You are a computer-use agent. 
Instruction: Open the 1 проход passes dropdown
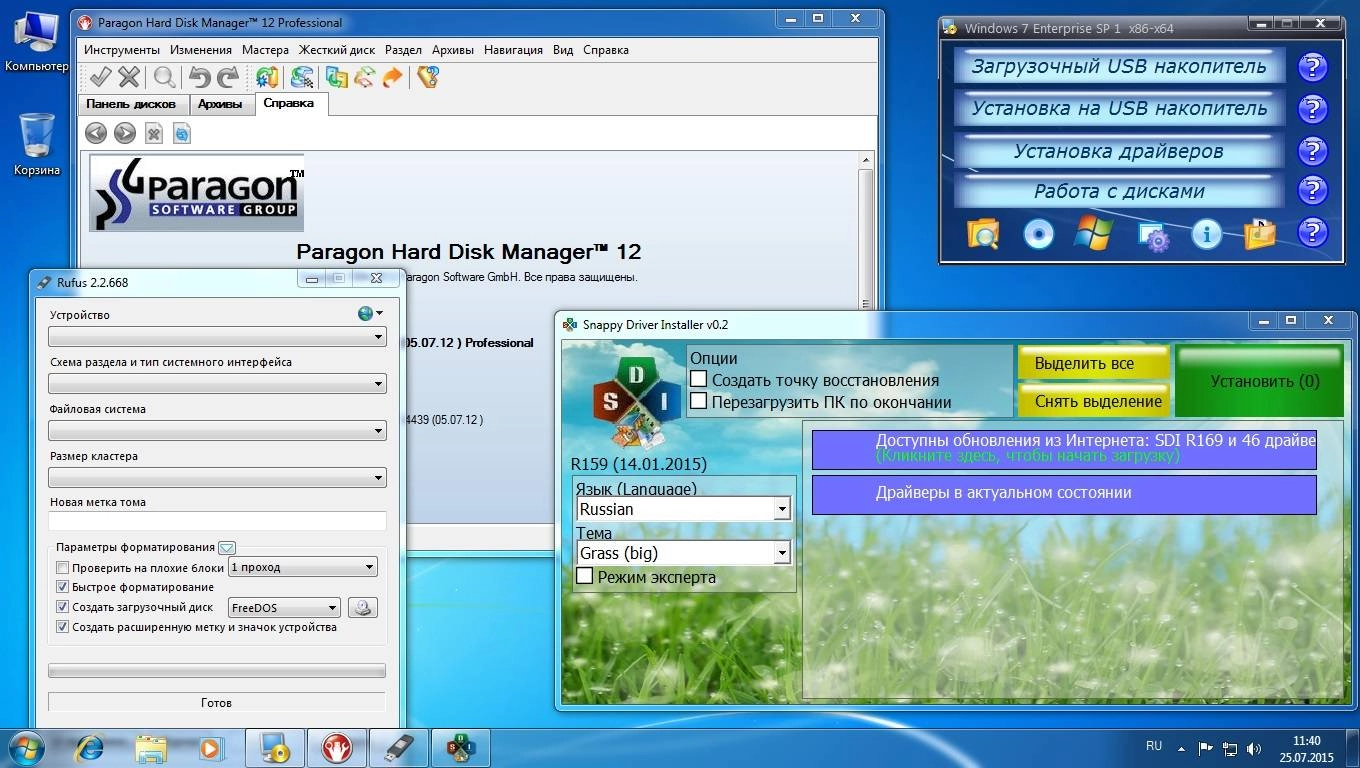303,567
